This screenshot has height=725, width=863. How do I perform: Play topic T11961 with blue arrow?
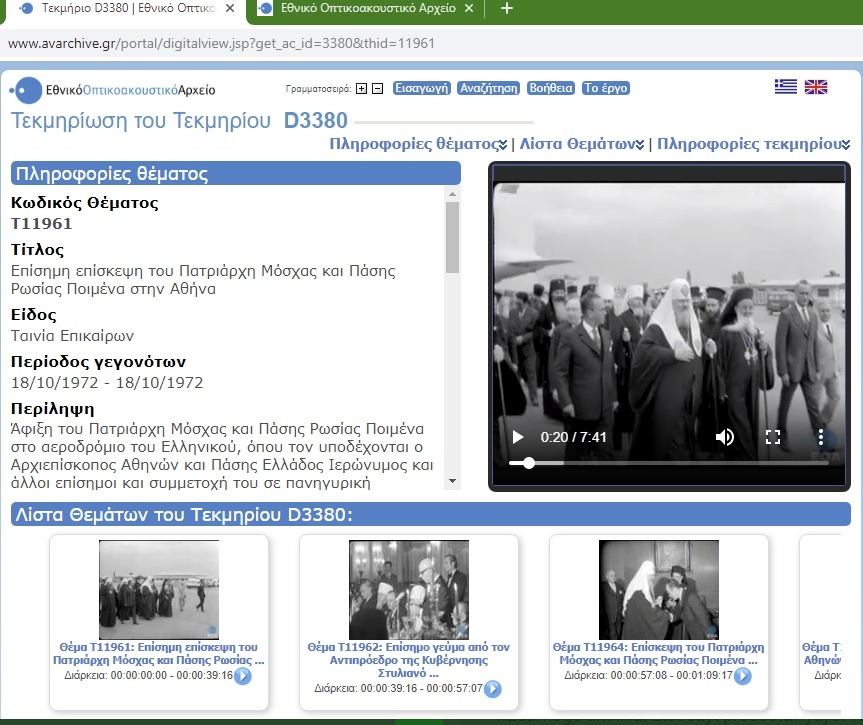pyautogui.click(x=243, y=675)
